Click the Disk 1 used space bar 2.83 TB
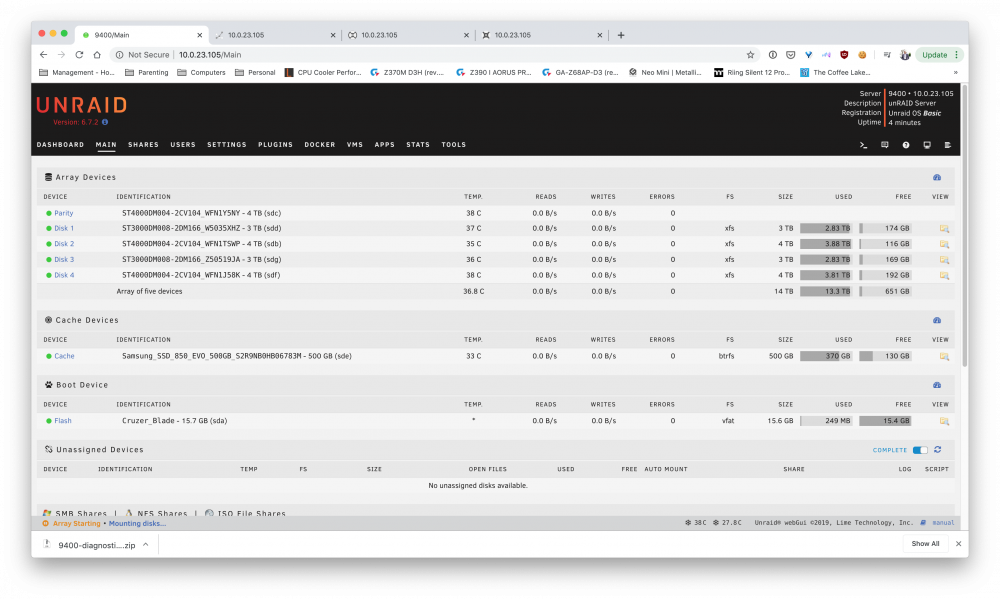Viewport: 1000px width, 599px height. 826,228
